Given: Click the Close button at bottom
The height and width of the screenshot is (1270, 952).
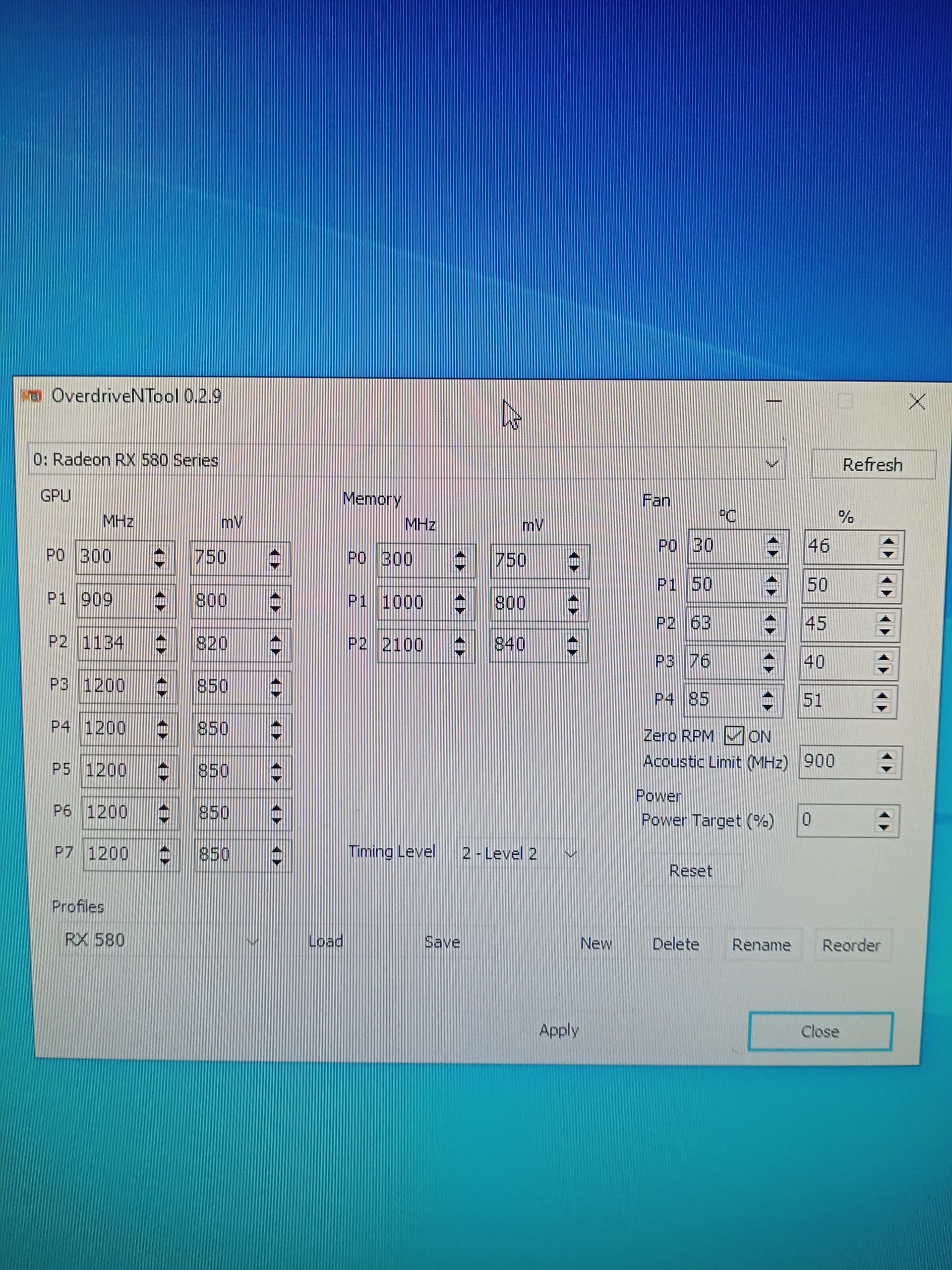Looking at the screenshot, I should coord(820,1032).
